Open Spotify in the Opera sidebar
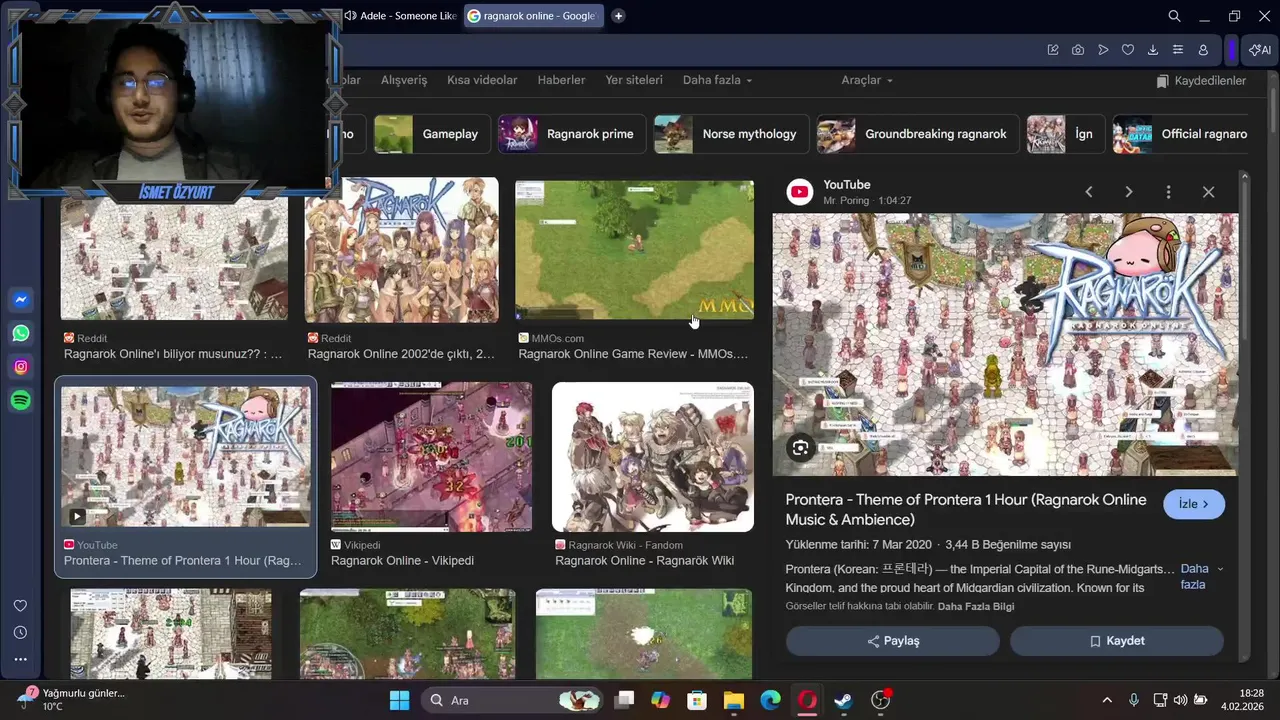The image size is (1280, 720). [x=21, y=400]
